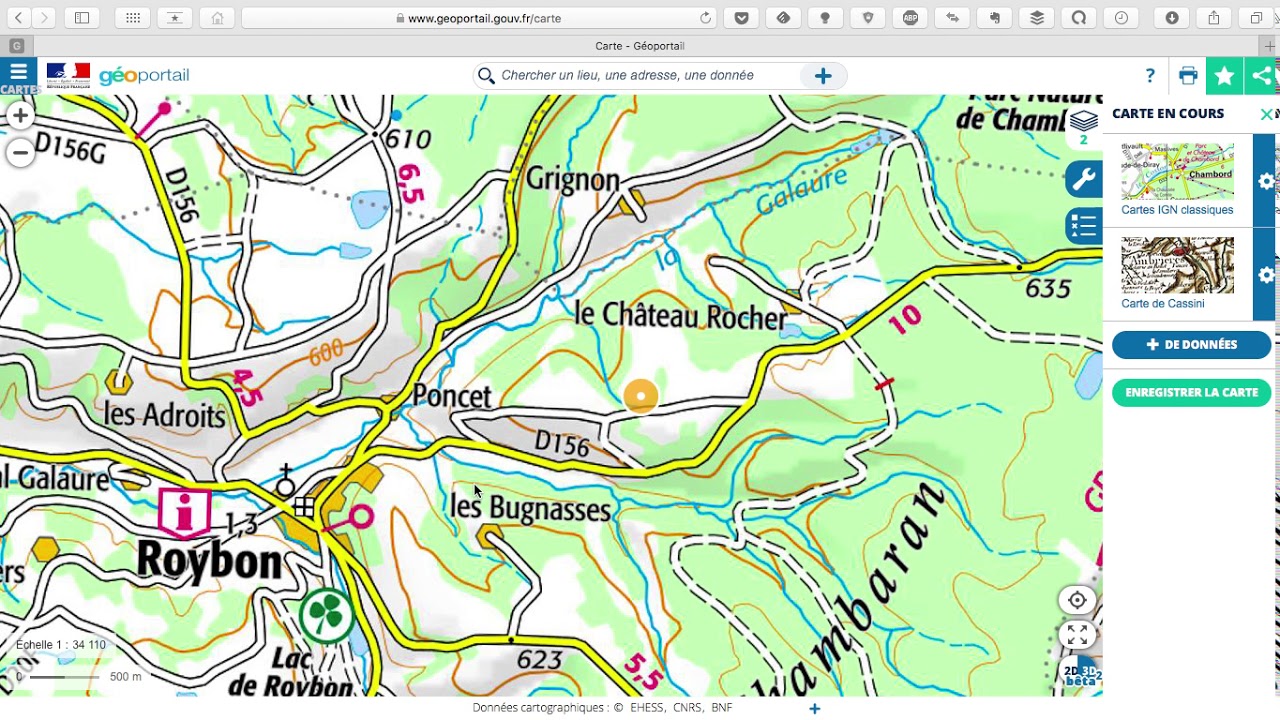
Task: Expand the bottom attribution plus
Action: point(814,708)
